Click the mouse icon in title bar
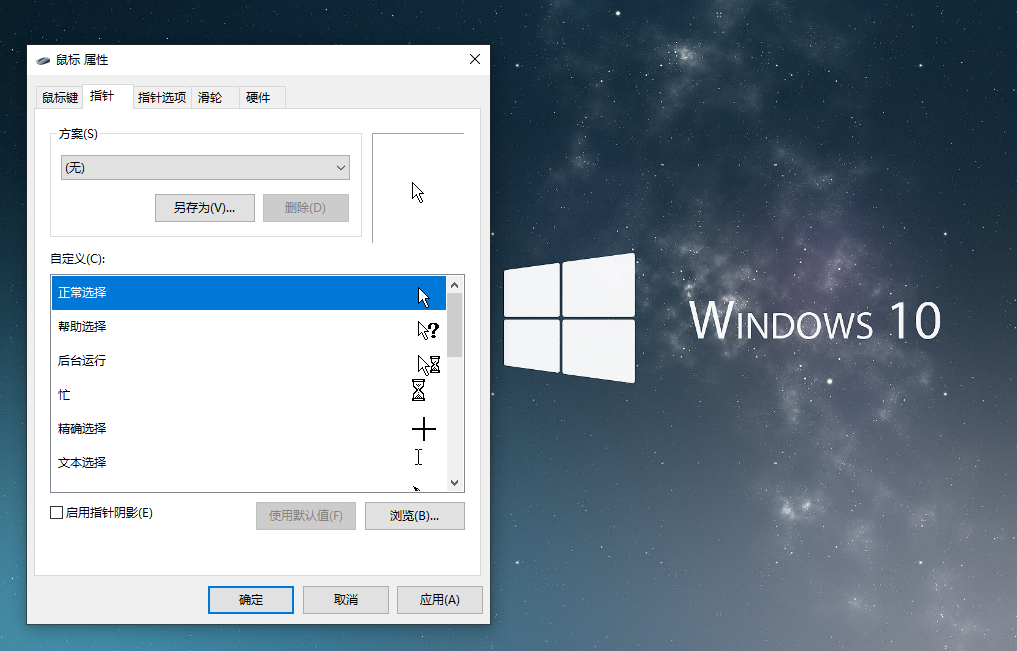The image size is (1017, 651). (43, 60)
